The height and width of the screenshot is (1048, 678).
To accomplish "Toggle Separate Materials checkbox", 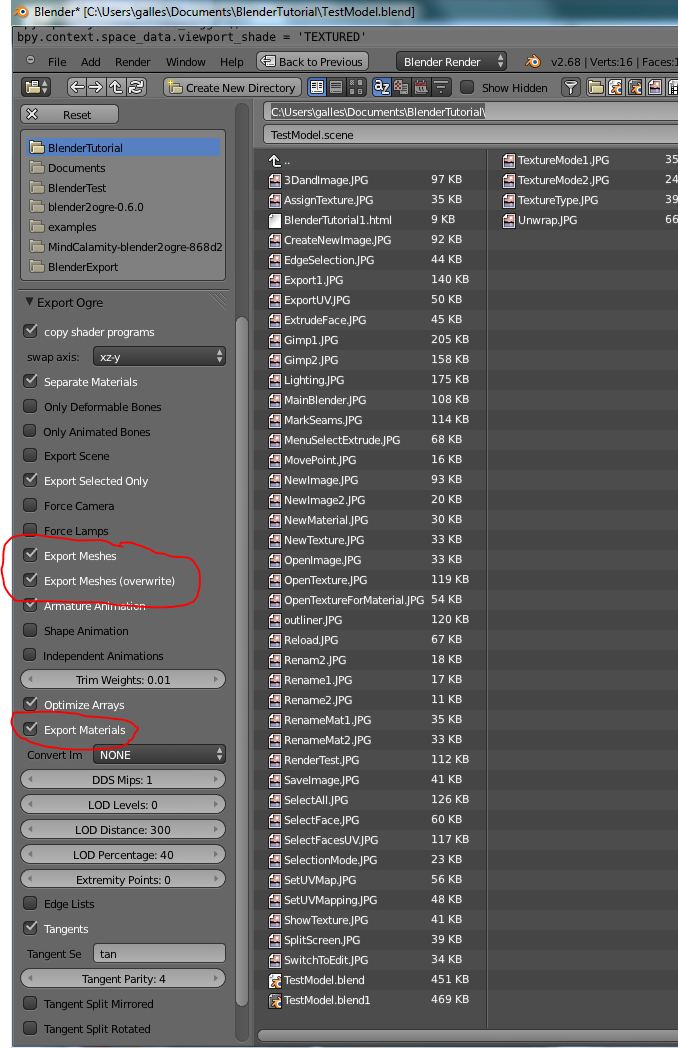I will [x=30, y=381].
